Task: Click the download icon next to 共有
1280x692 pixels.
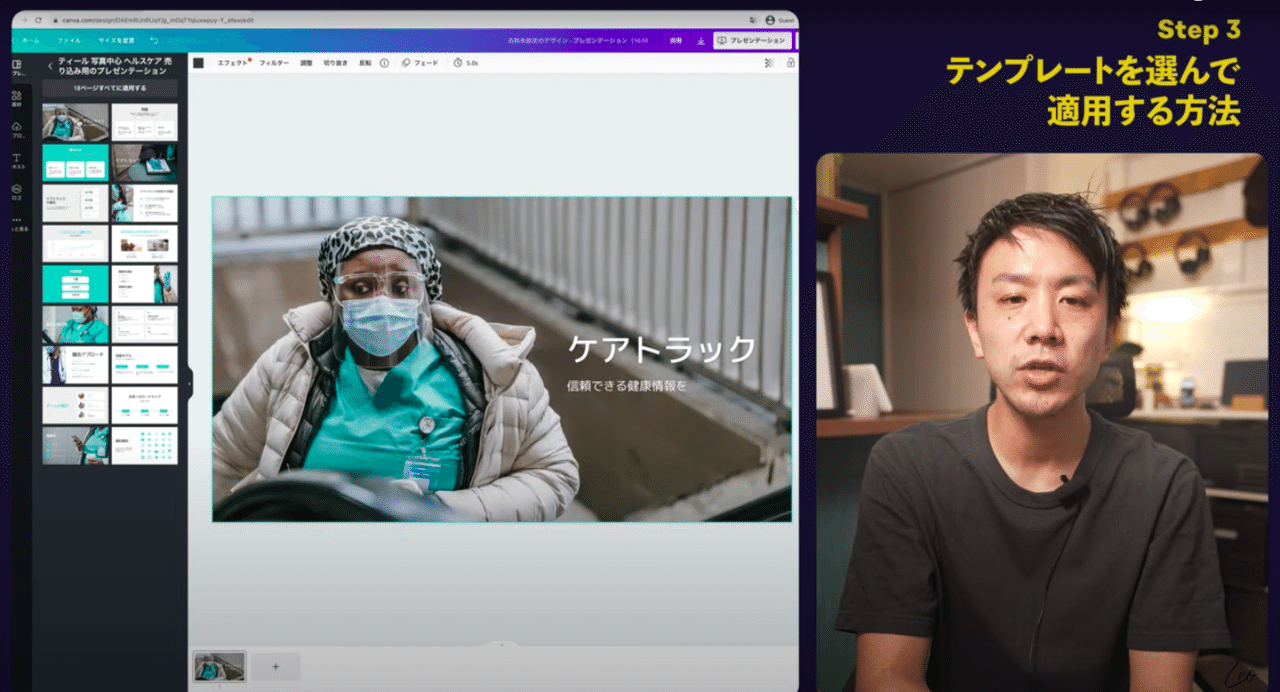Action: 700,40
